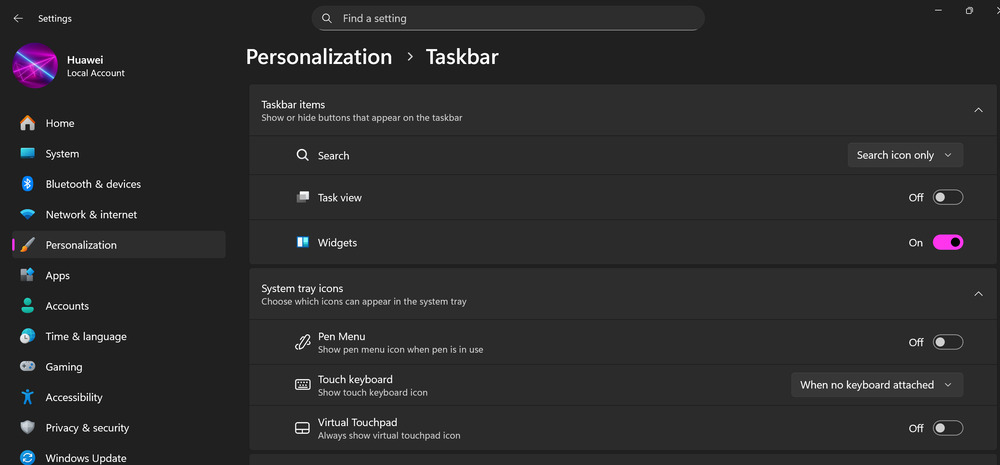
Task: Turn on the Task view toggle
Action: [948, 198]
